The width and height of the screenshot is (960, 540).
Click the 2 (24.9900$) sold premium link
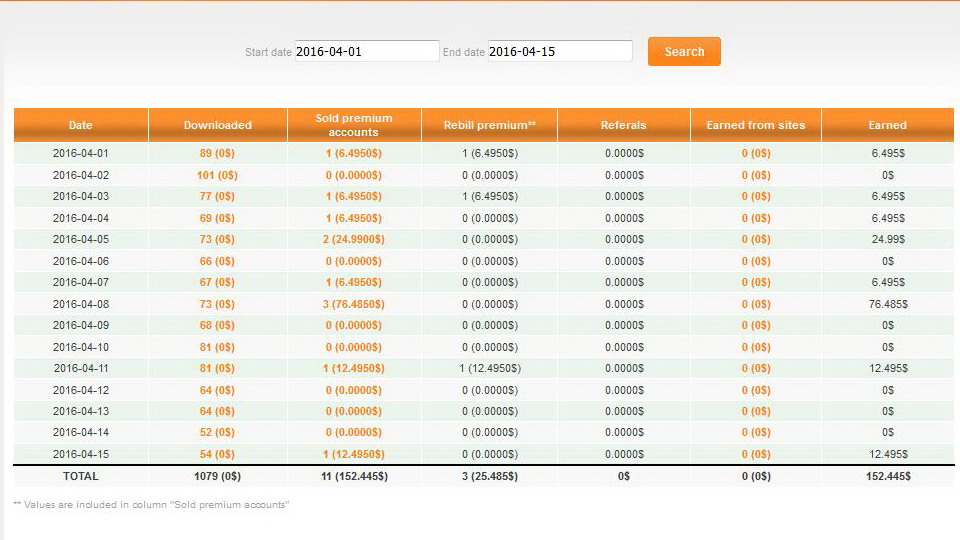click(x=354, y=240)
